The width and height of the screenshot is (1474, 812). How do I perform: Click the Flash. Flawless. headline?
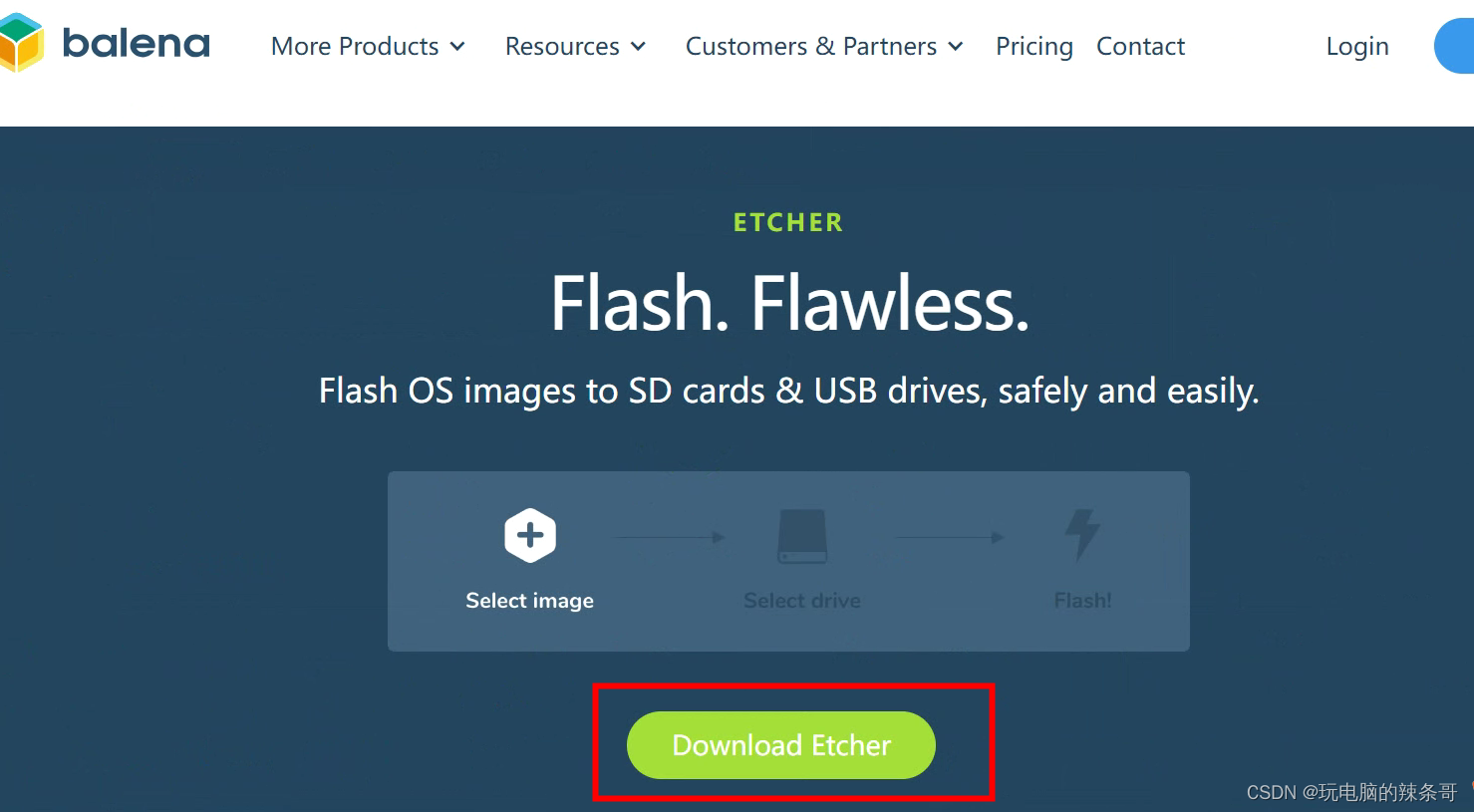click(789, 304)
